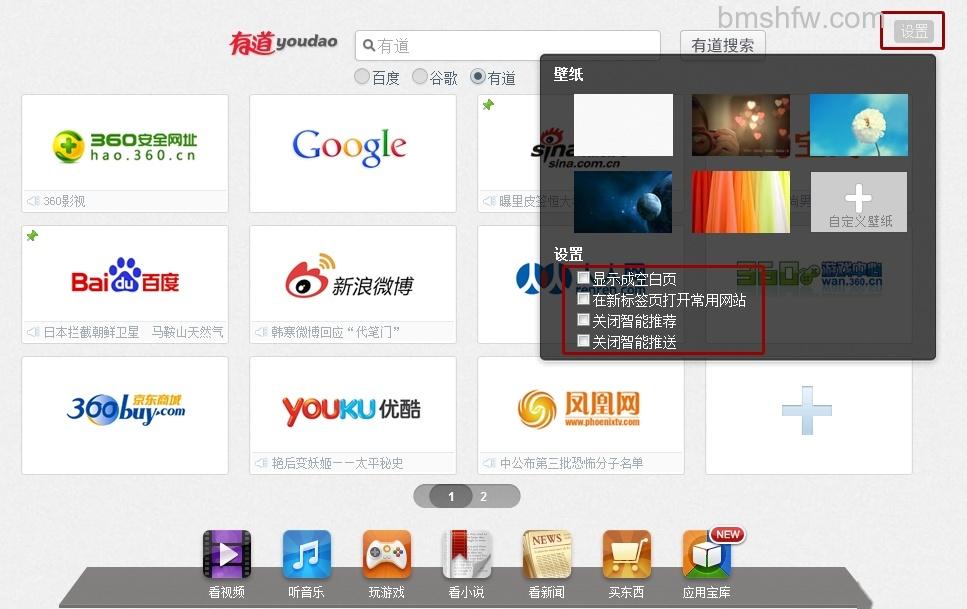The height and width of the screenshot is (609, 967).
Task: Open the 艳后变妖姬——太平秘史 headline link
Action: tap(337, 463)
